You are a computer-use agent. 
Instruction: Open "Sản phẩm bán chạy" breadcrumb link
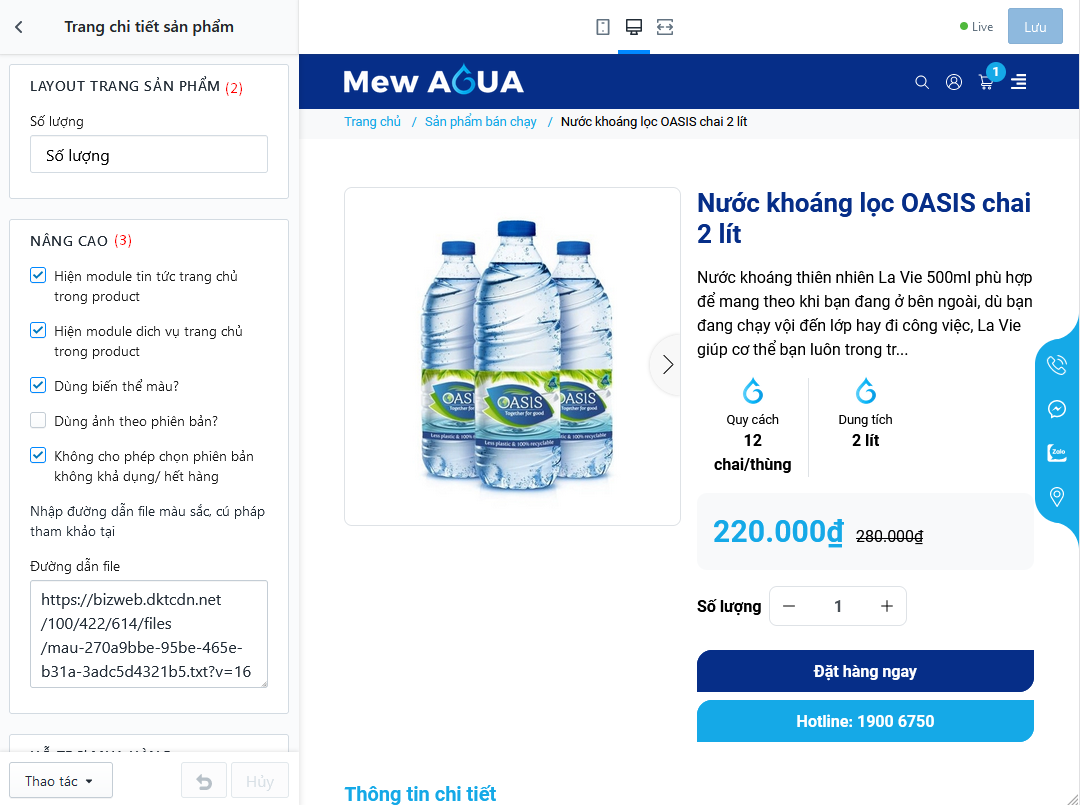[481, 122]
